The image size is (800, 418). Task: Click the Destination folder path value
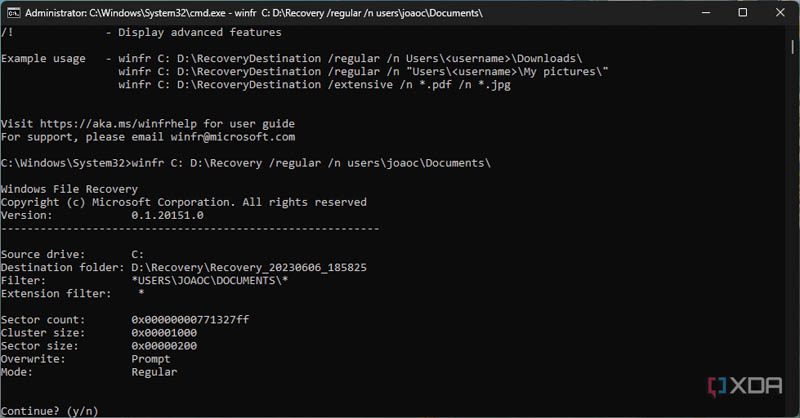click(x=249, y=267)
